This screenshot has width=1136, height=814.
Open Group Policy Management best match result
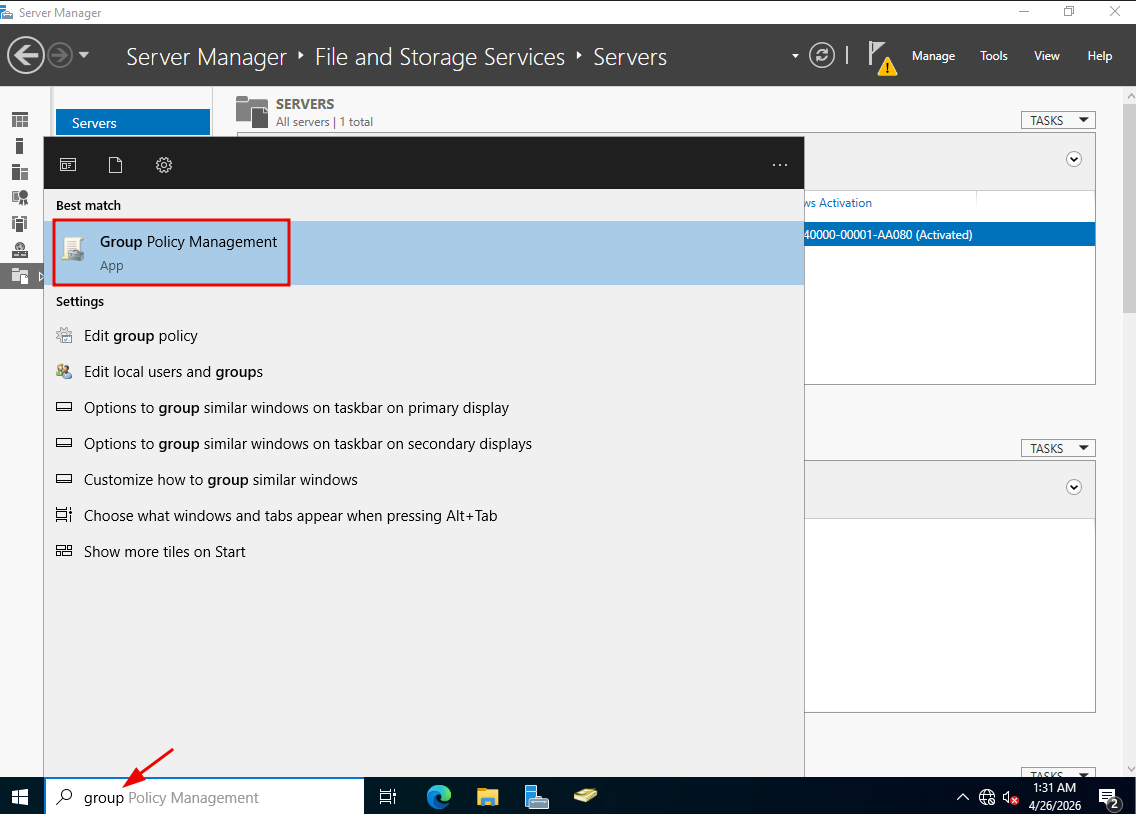click(x=424, y=253)
